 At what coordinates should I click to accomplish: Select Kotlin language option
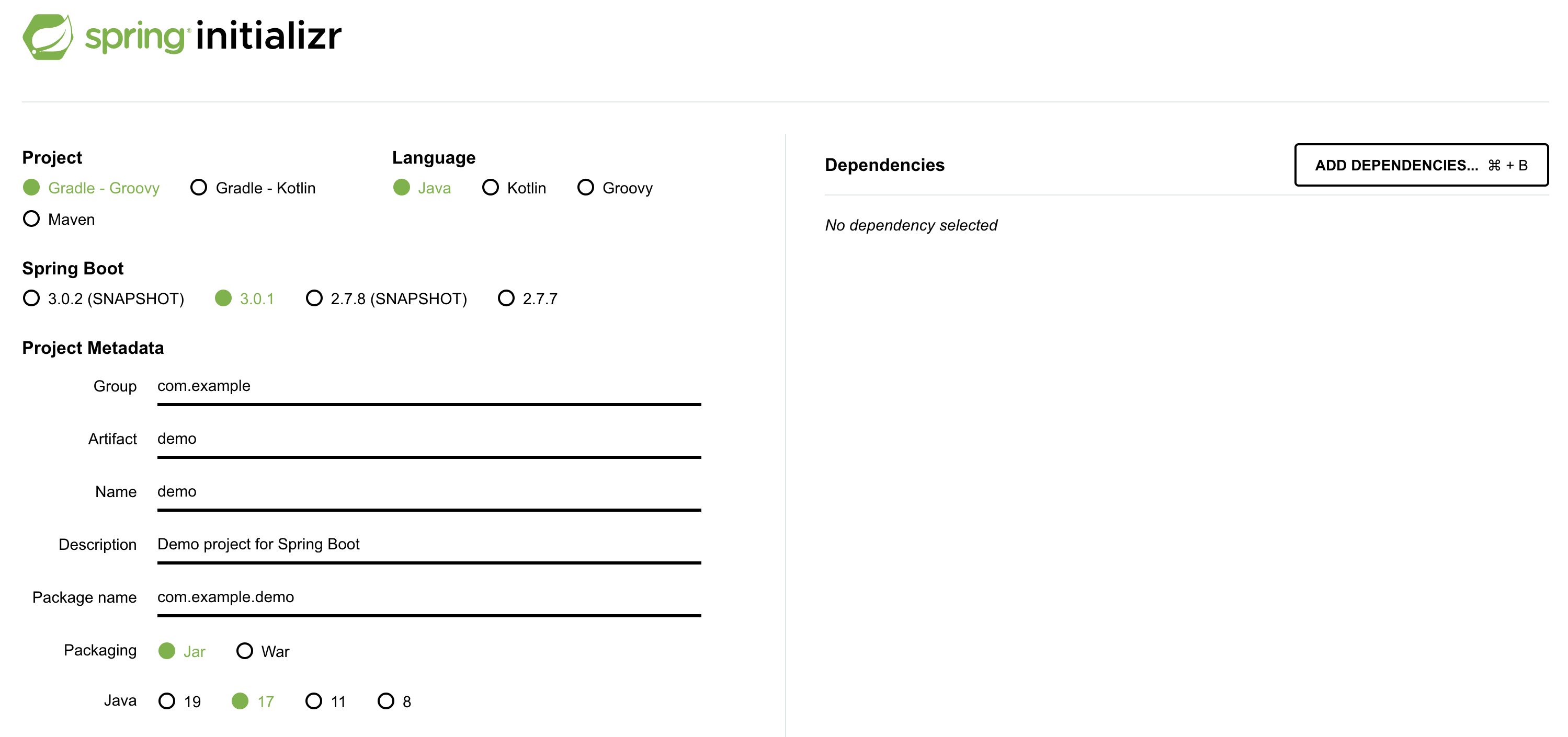(x=490, y=187)
